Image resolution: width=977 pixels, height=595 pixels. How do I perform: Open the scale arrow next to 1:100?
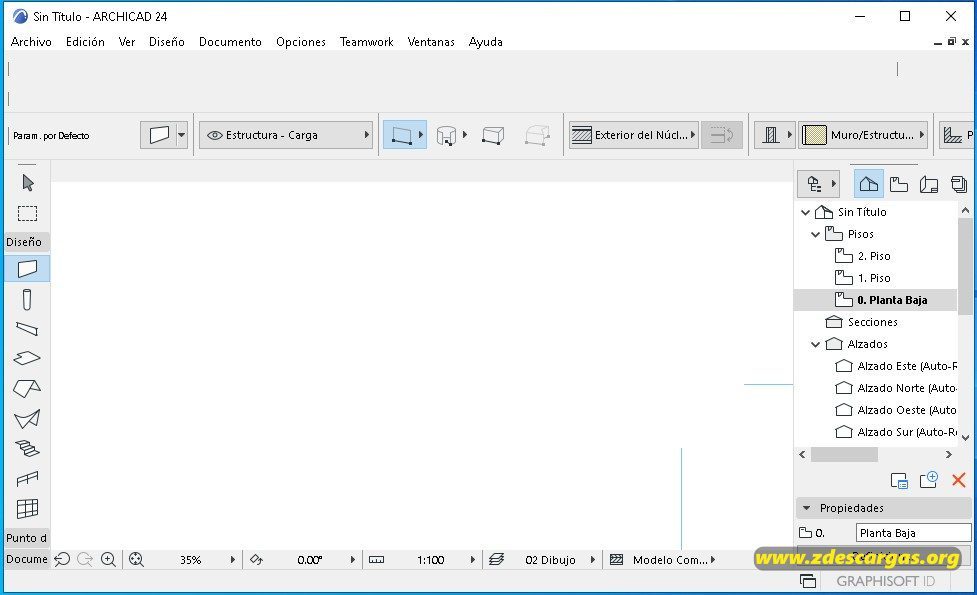(472, 559)
